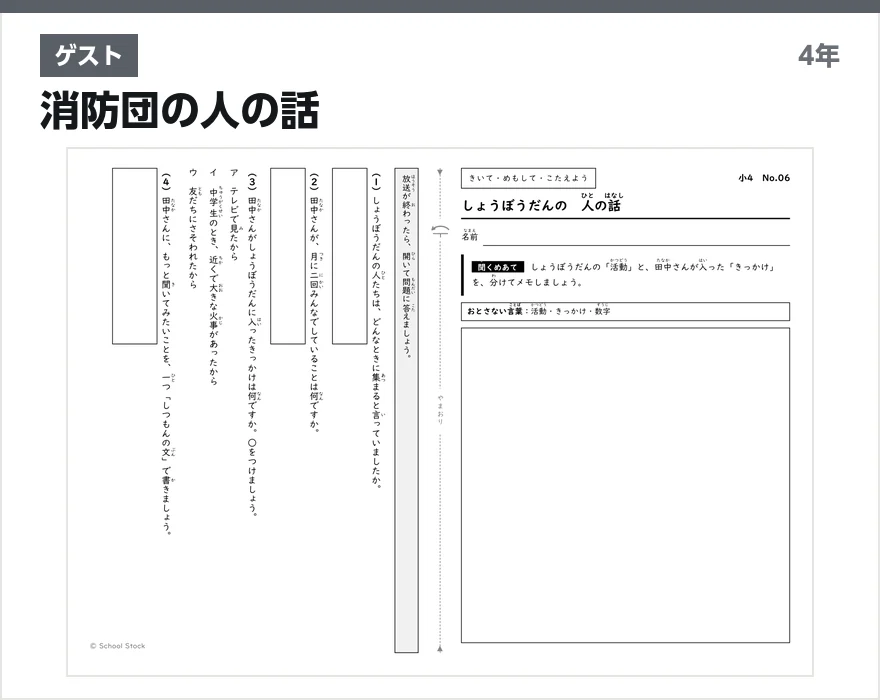Click the 小4 No.06 worksheet number
Image resolution: width=880 pixels, height=700 pixels.
[764, 178]
